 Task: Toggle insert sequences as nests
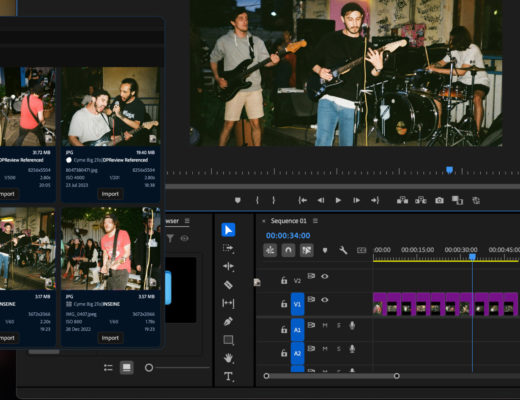pyautogui.click(x=270, y=250)
